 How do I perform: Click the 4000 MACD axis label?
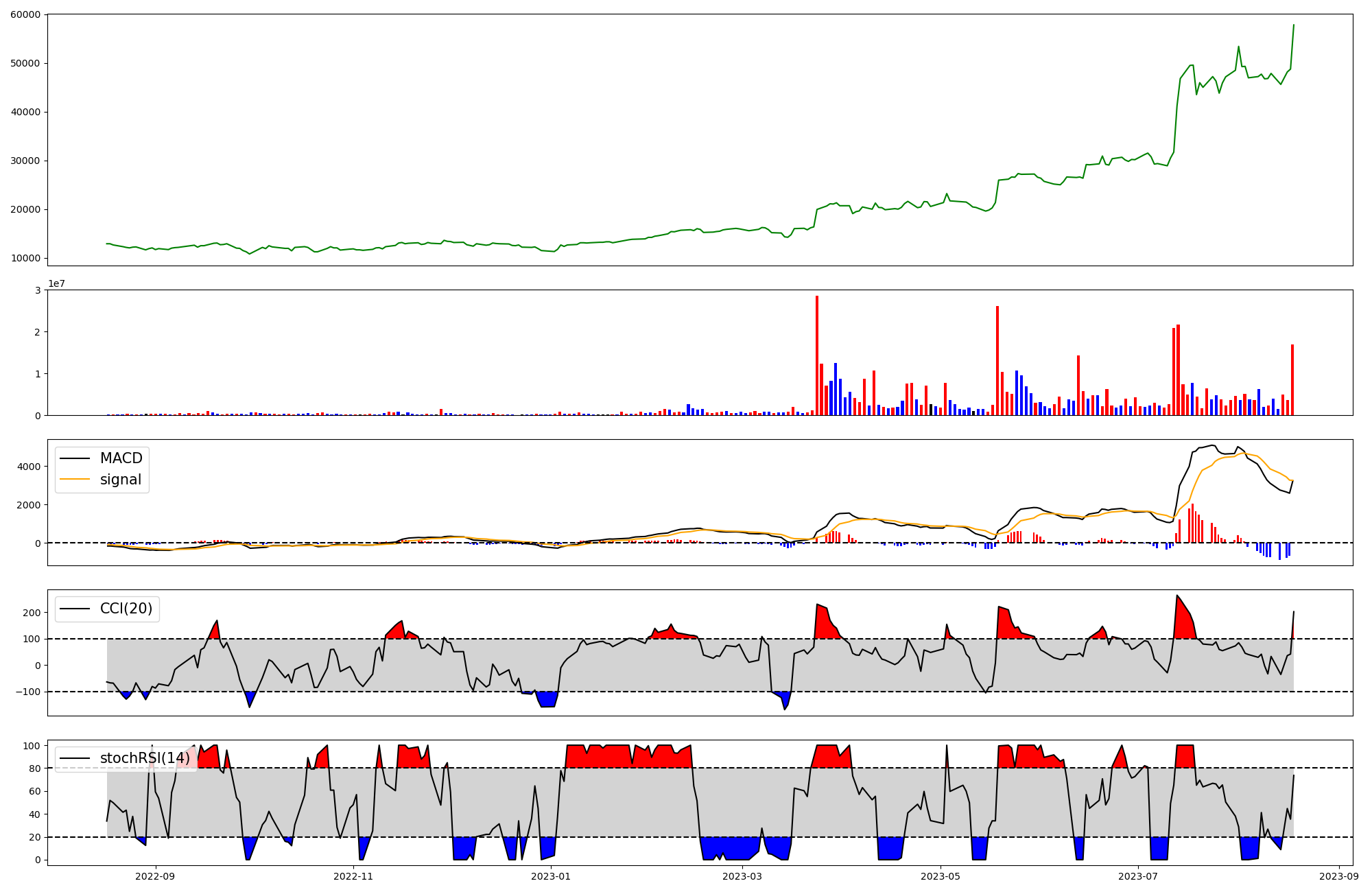30,467
